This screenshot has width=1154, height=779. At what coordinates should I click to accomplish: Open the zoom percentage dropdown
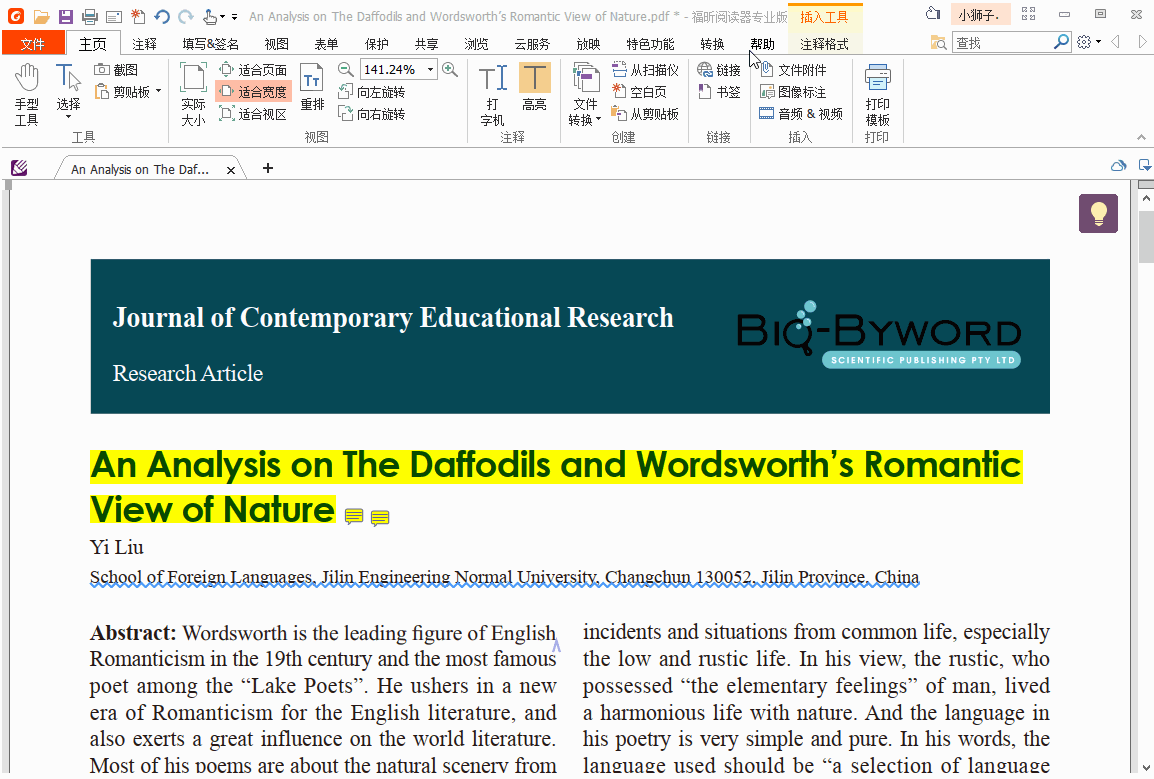pos(431,69)
